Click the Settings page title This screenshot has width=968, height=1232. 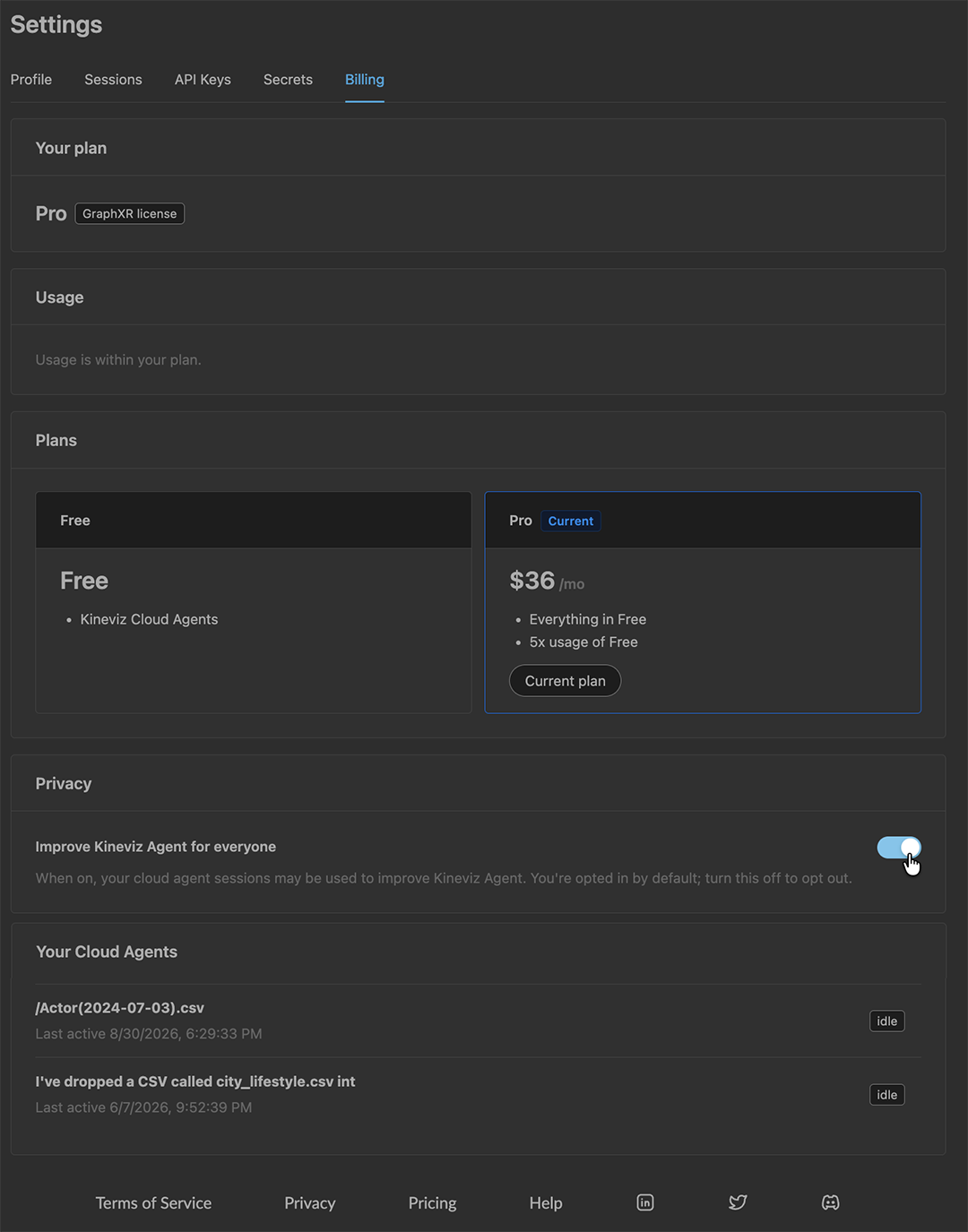(x=56, y=25)
